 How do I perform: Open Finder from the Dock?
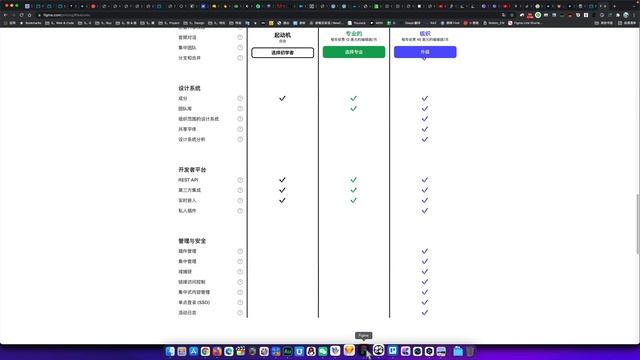click(x=170, y=351)
